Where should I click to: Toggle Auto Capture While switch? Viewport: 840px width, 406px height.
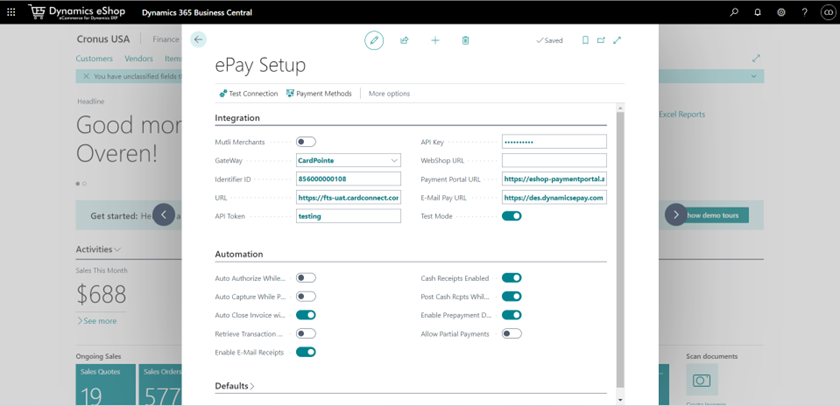tap(306, 297)
